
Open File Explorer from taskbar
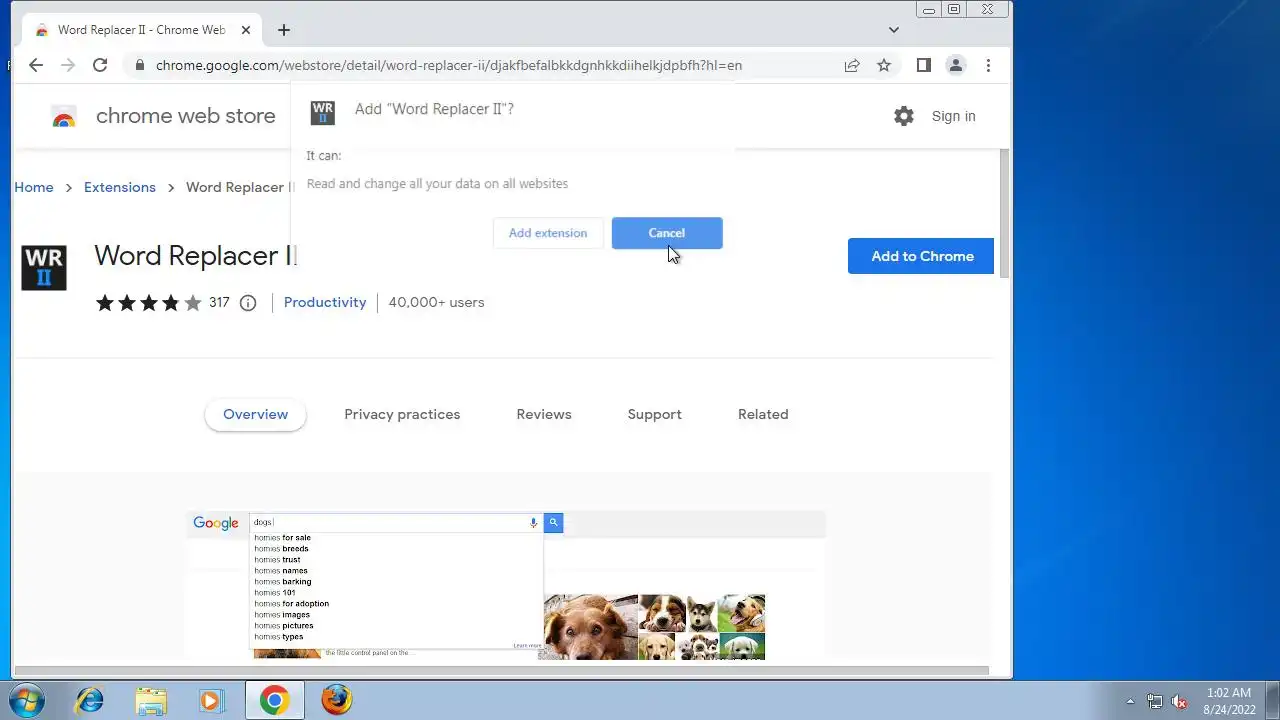(x=151, y=700)
